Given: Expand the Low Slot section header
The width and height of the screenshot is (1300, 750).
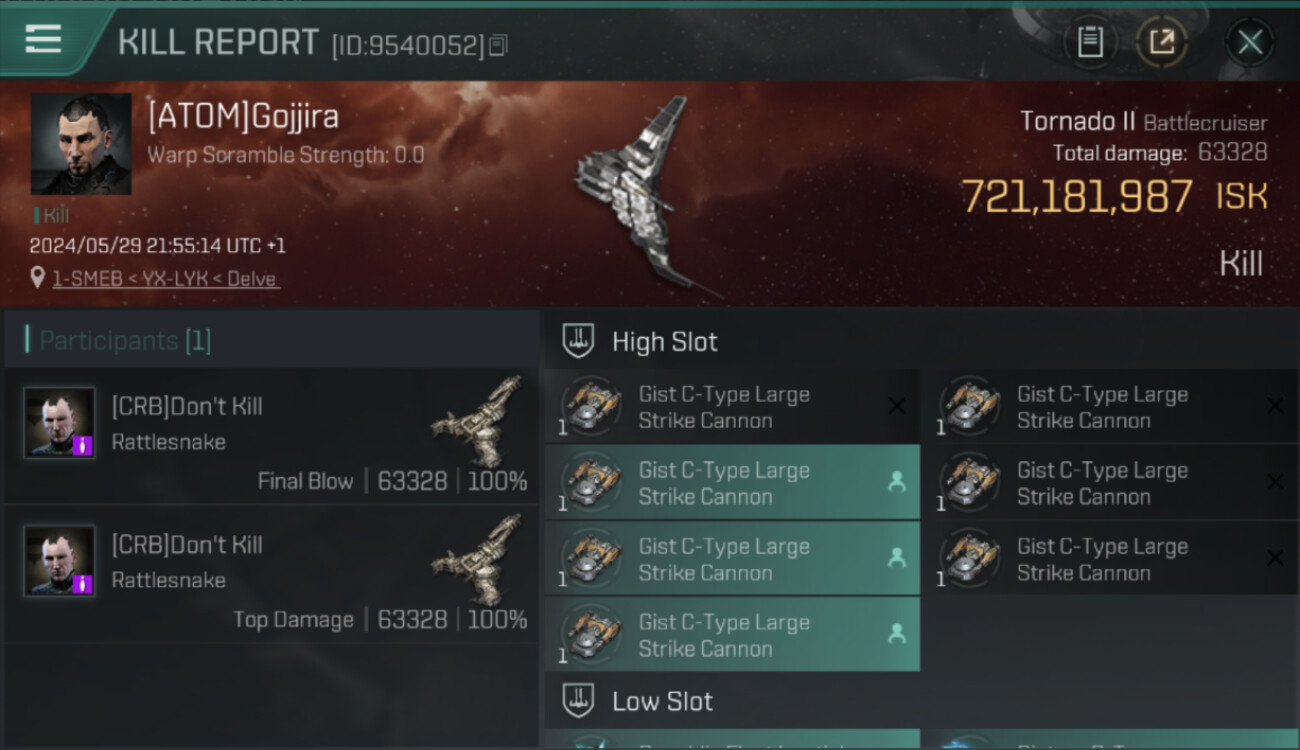Looking at the screenshot, I should click(921, 701).
